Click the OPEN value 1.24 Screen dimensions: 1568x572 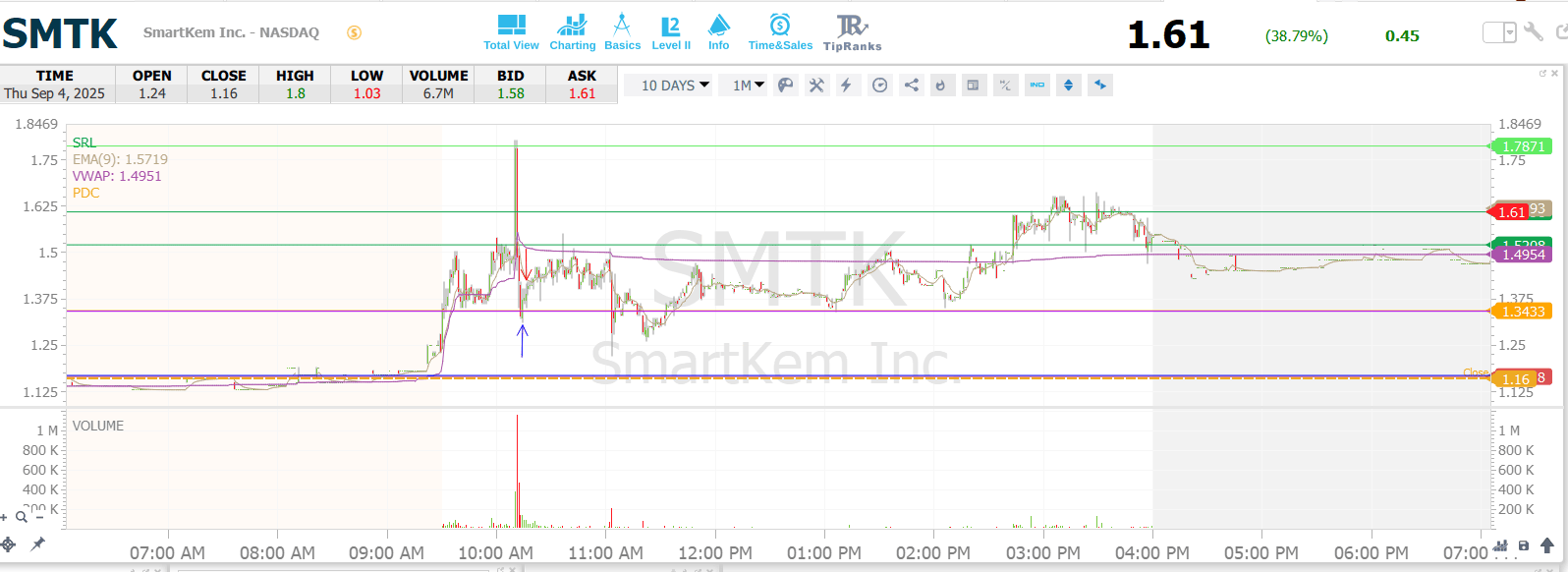[151, 93]
